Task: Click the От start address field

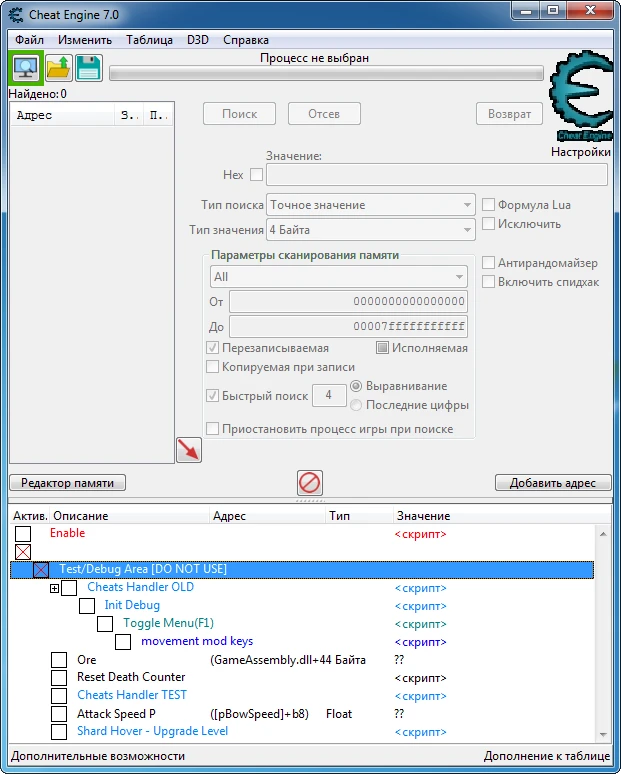Action: 349,302
